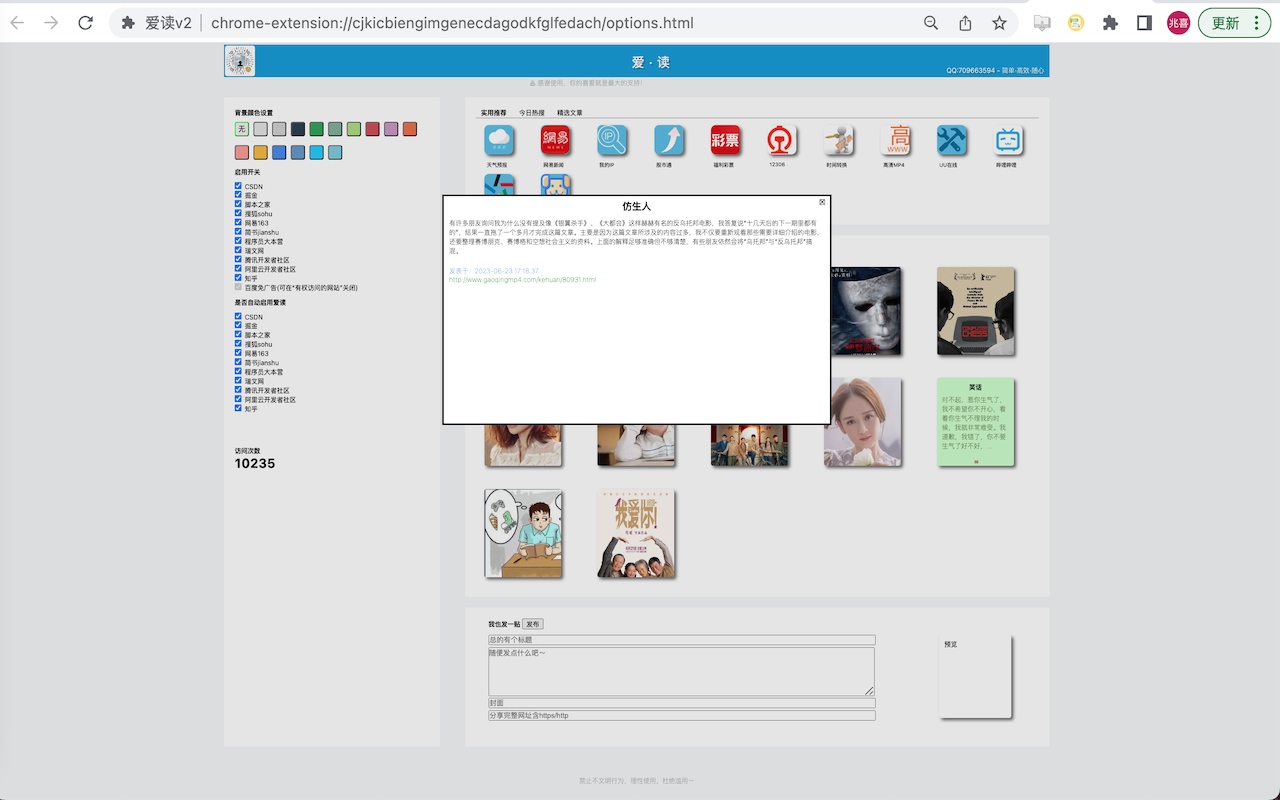
Task: Pick the dark navy background swatch
Action: coord(298,129)
